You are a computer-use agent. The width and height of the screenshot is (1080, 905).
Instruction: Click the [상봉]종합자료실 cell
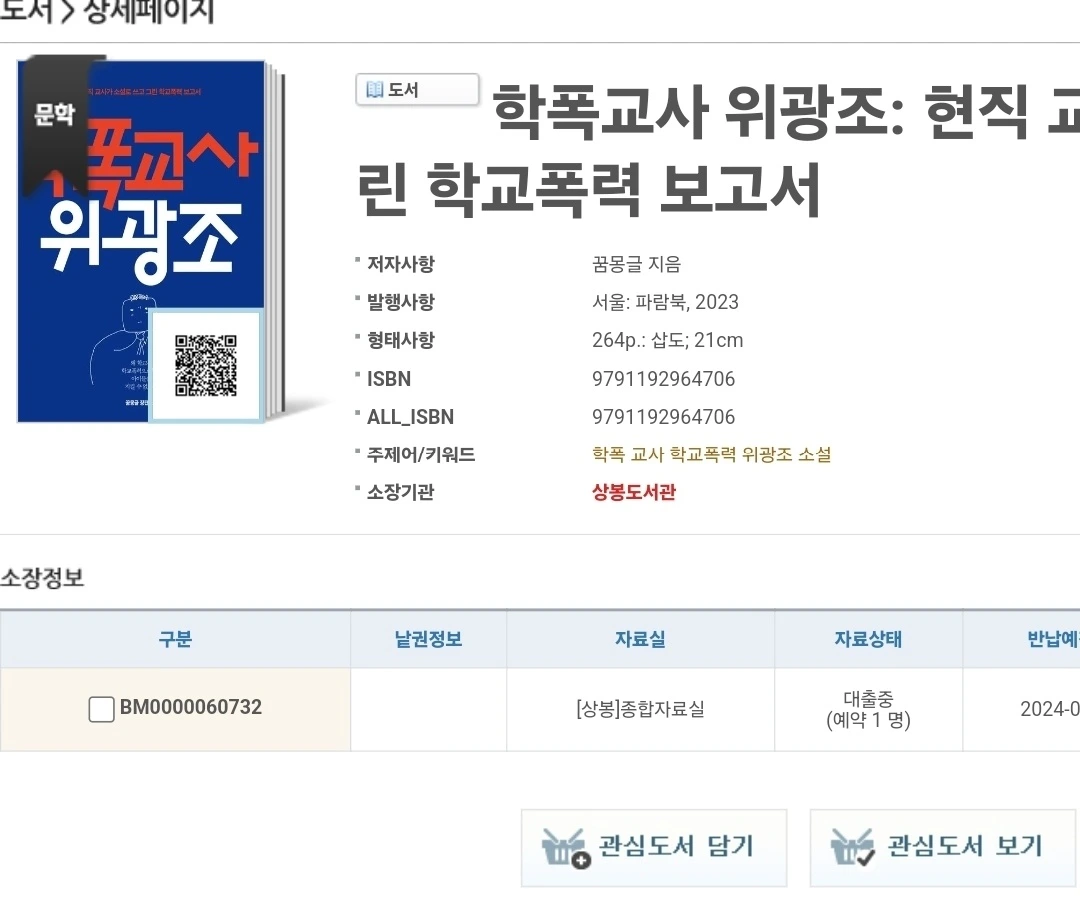coord(641,709)
